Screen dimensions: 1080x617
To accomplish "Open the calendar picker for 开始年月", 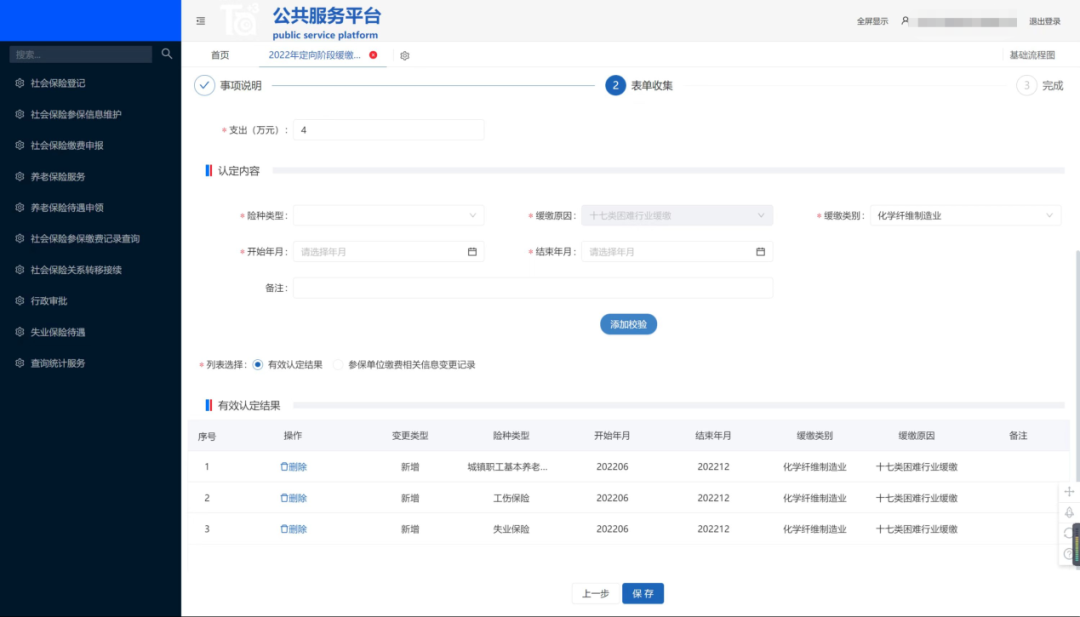I will pyautogui.click(x=471, y=251).
